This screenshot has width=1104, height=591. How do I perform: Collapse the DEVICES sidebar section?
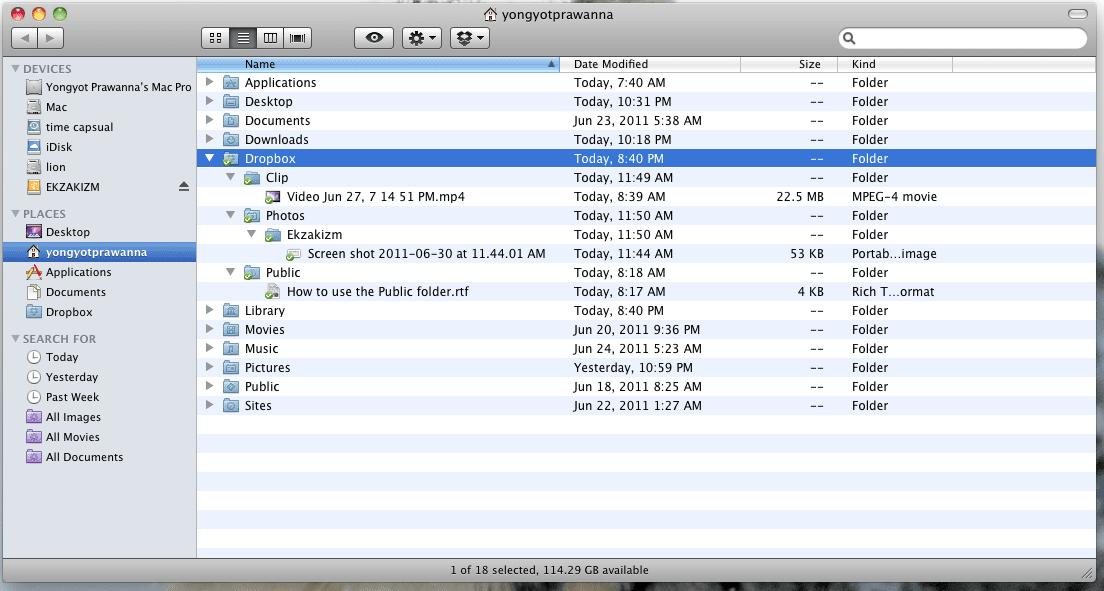[x=15, y=68]
